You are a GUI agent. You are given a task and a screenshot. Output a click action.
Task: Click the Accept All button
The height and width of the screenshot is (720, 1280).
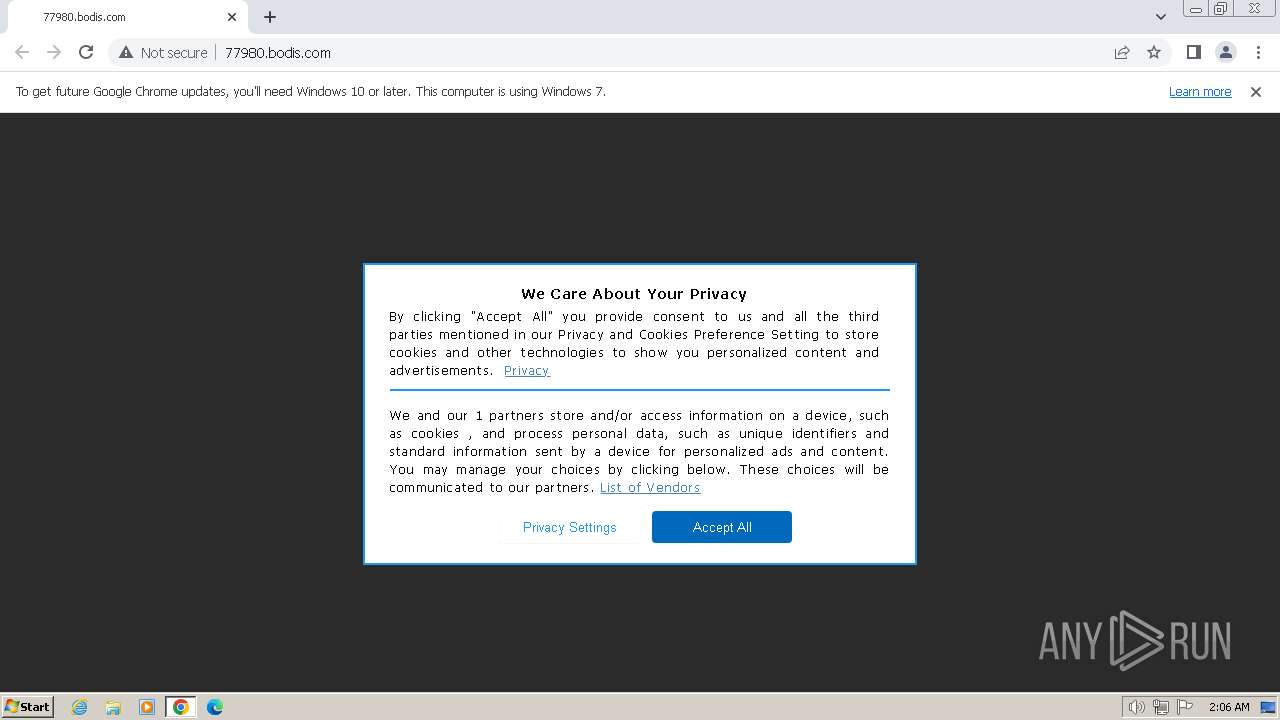click(x=722, y=527)
